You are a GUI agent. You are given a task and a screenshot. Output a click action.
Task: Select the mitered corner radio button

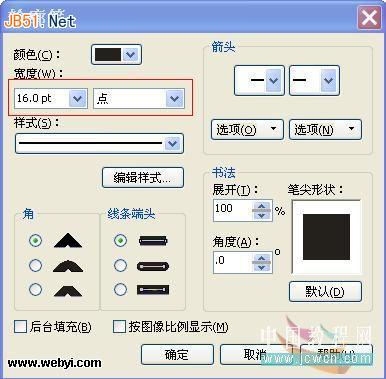click(35, 240)
